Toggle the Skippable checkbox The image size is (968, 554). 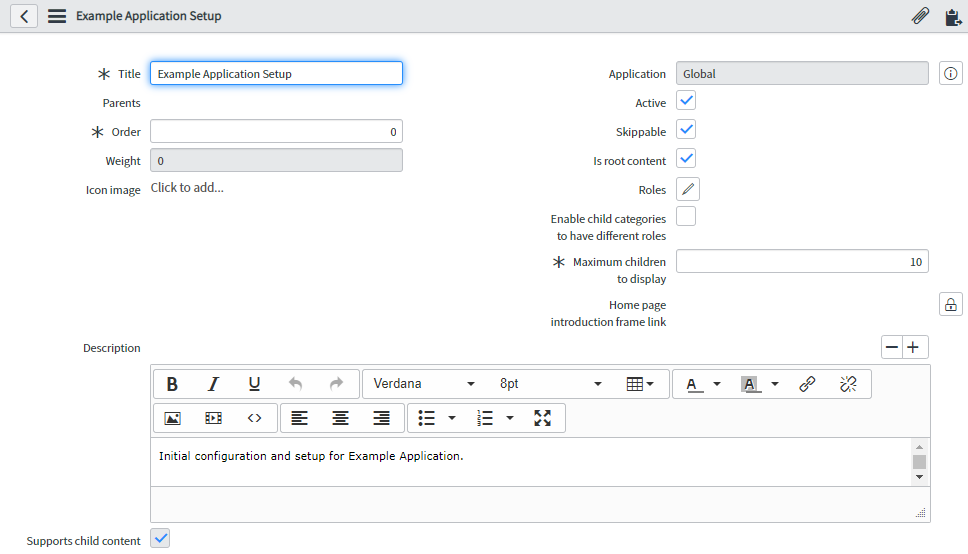[x=686, y=131]
